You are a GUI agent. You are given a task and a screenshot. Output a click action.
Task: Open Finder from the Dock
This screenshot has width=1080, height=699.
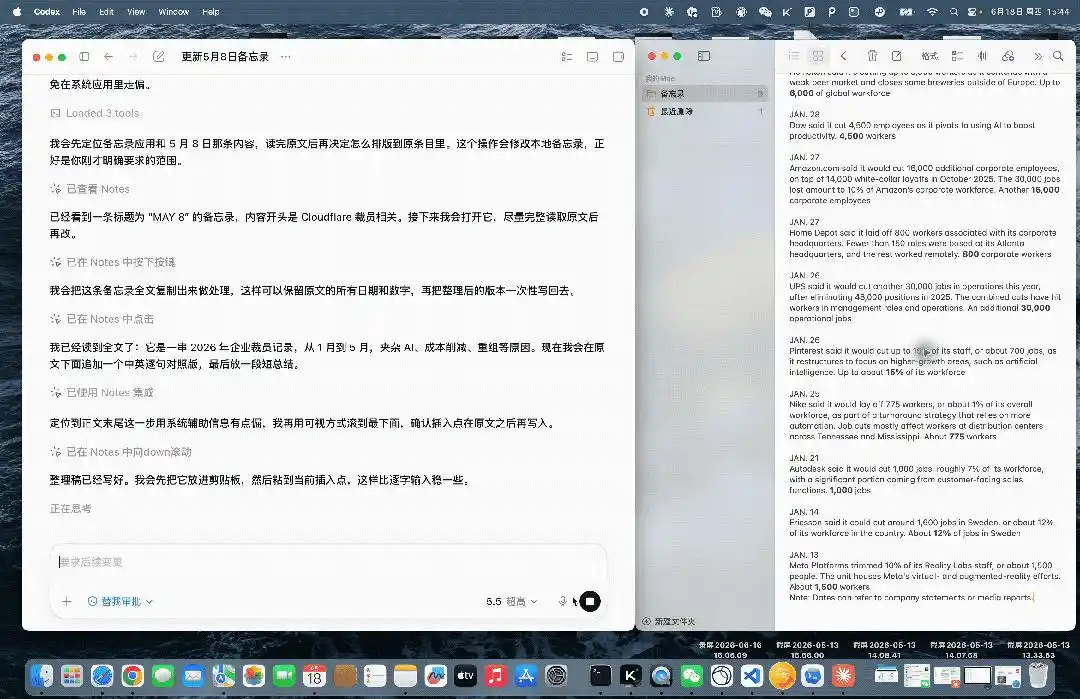click(x=42, y=676)
